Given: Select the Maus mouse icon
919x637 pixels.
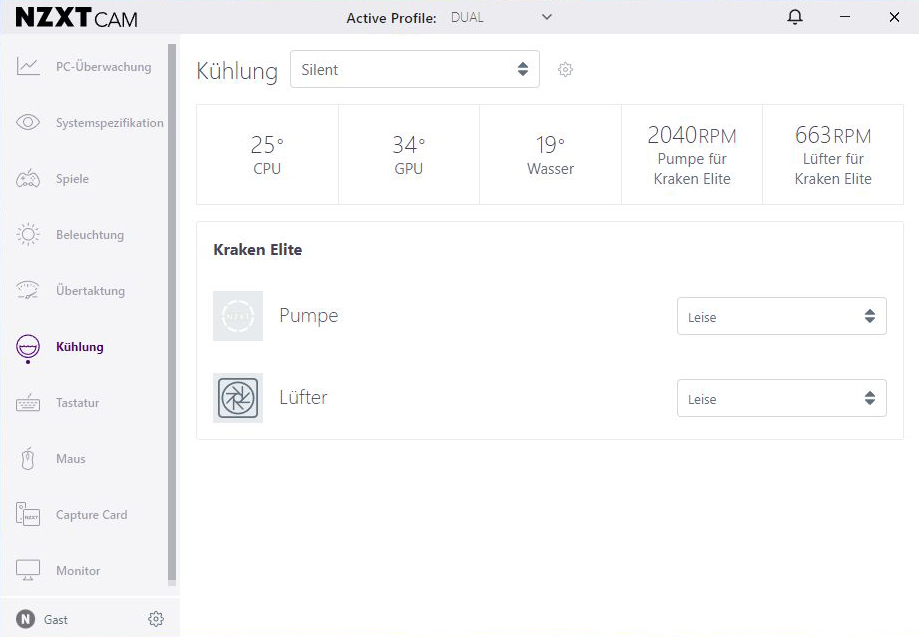Looking at the screenshot, I should 28,459.
